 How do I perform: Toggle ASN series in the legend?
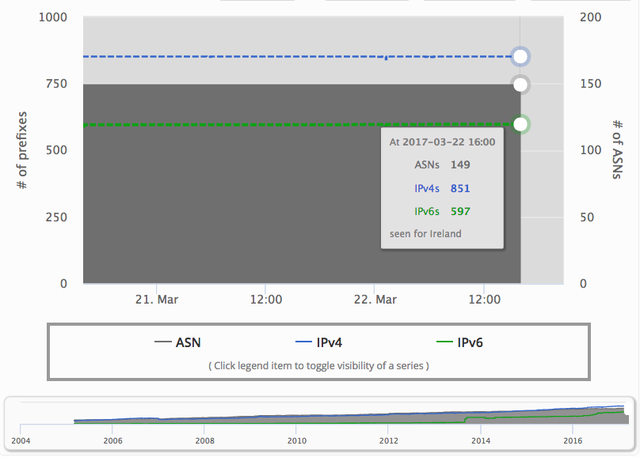[x=178, y=342]
